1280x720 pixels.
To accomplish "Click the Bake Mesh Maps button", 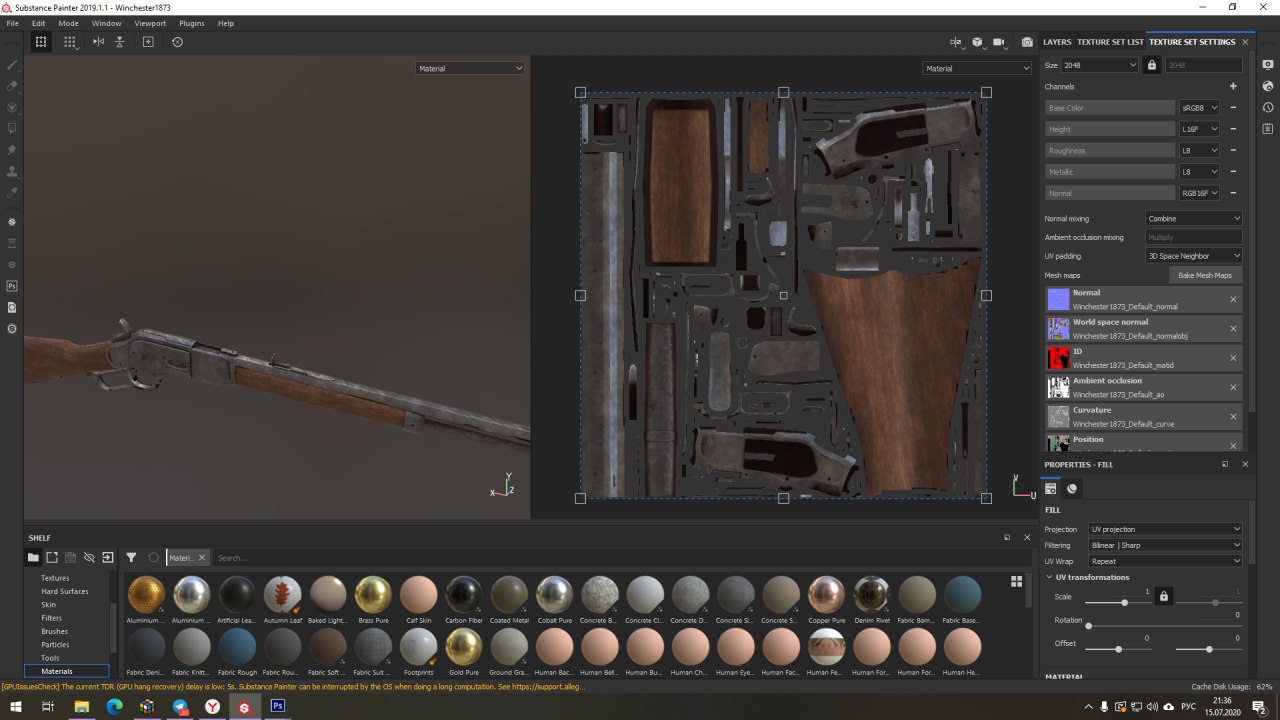I will [x=1204, y=275].
